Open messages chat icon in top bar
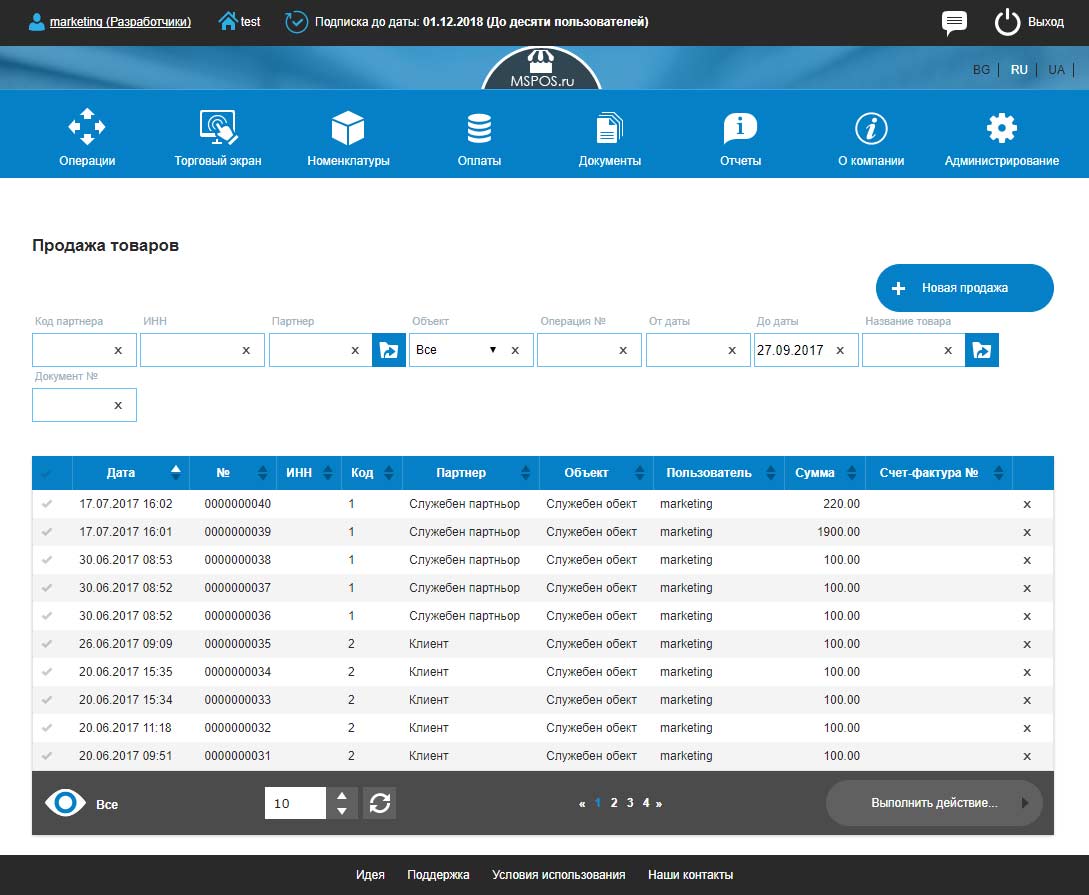This screenshot has width=1089, height=895. (x=954, y=22)
